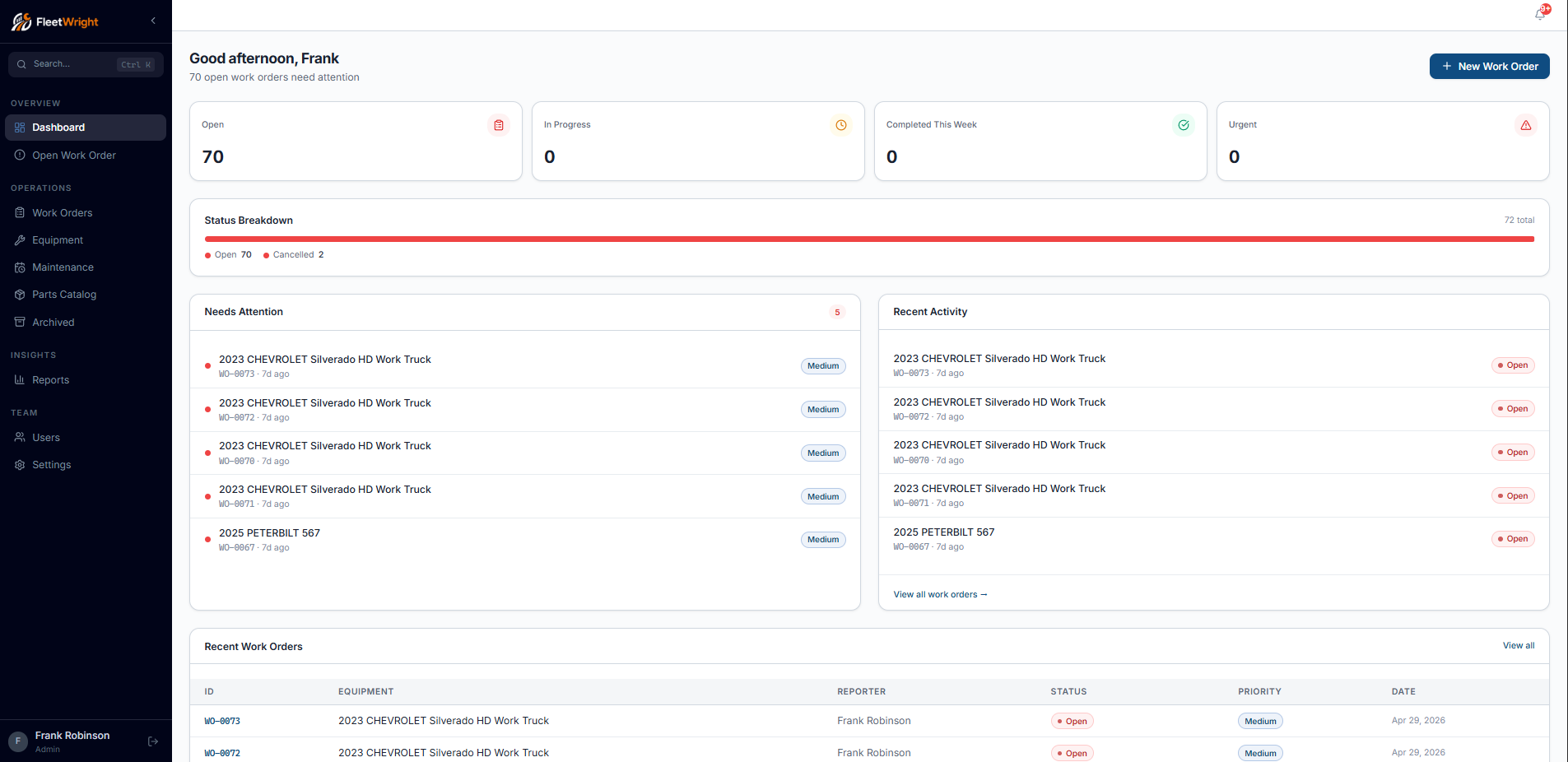Click the Open card clipboard icon
Image resolution: width=1568 pixels, height=762 pixels.
[x=499, y=125]
